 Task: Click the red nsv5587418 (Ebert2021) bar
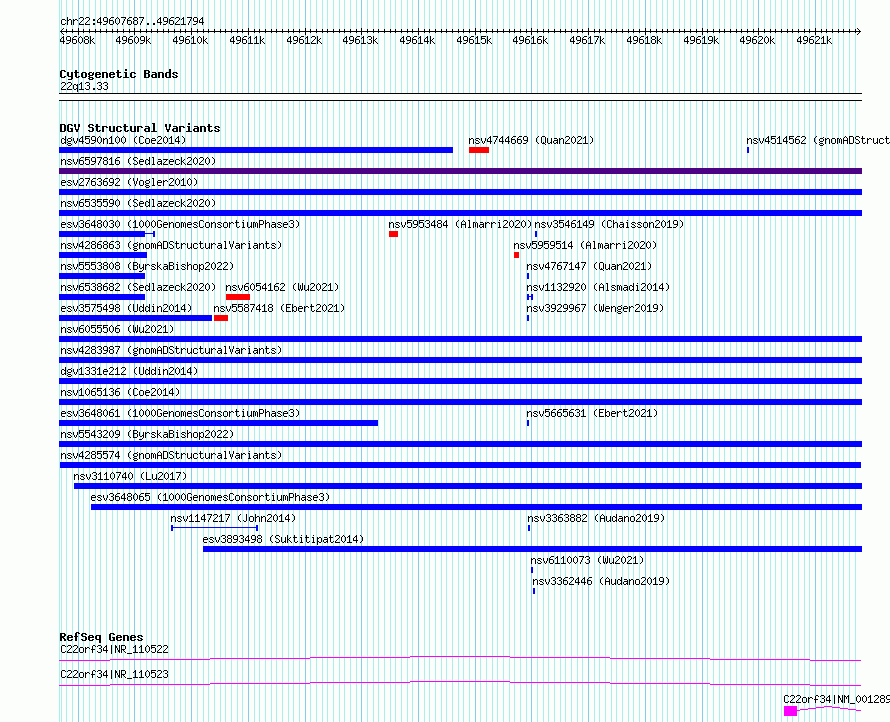[221, 318]
